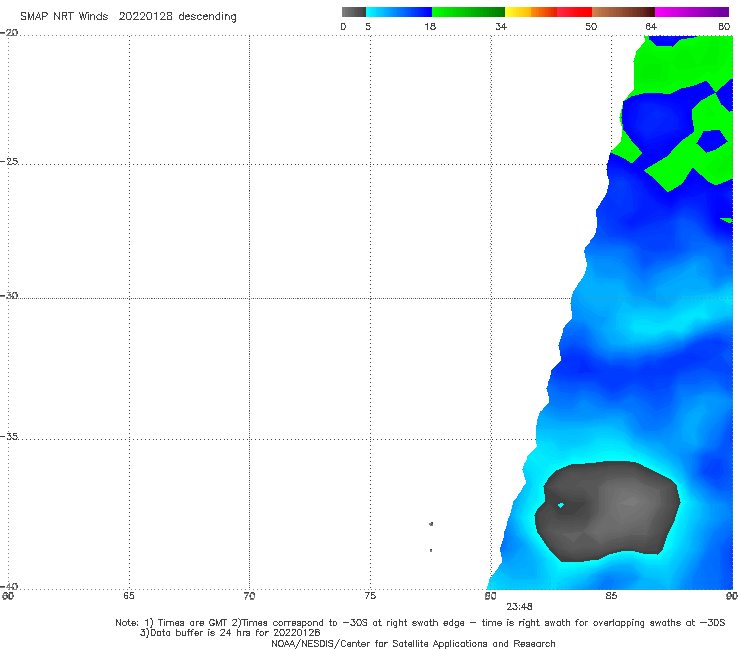Click the latitude label '-35'

coord(9,436)
